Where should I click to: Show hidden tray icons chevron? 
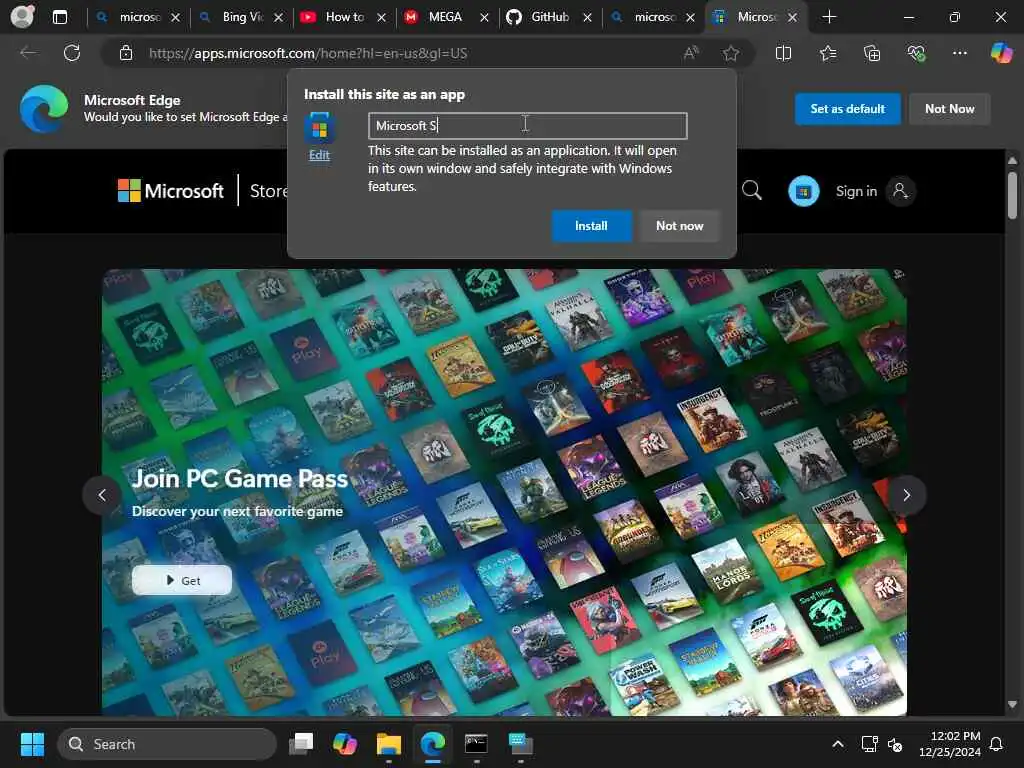click(838, 744)
